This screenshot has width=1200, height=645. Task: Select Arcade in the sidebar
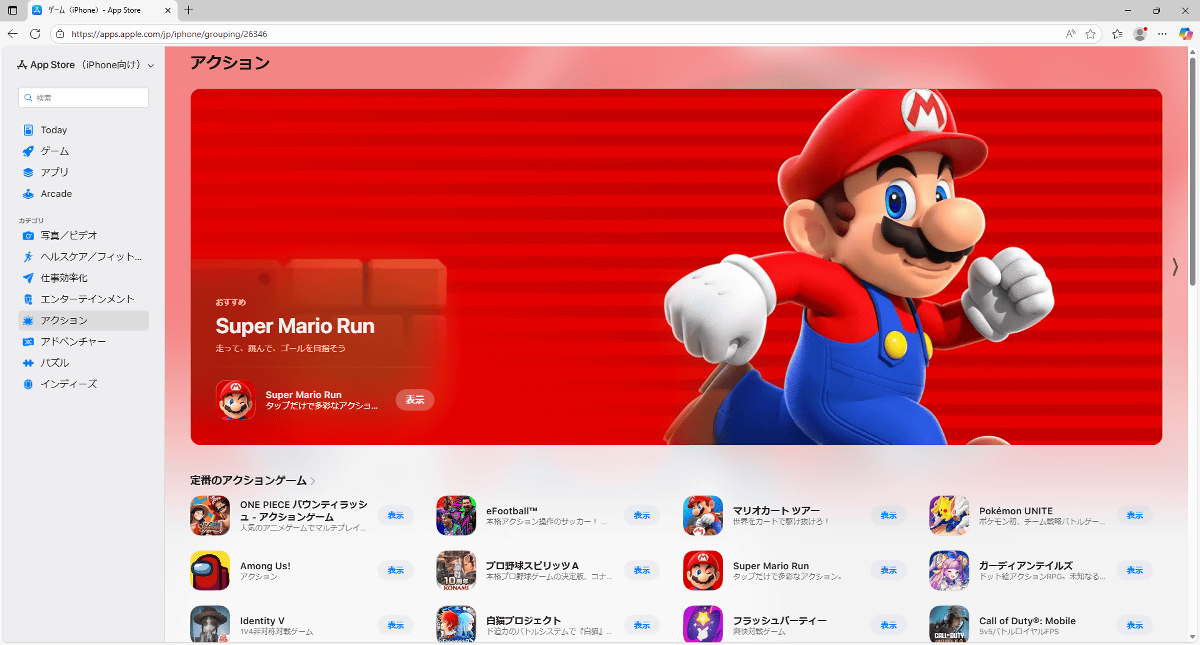pyautogui.click(x=56, y=194)
